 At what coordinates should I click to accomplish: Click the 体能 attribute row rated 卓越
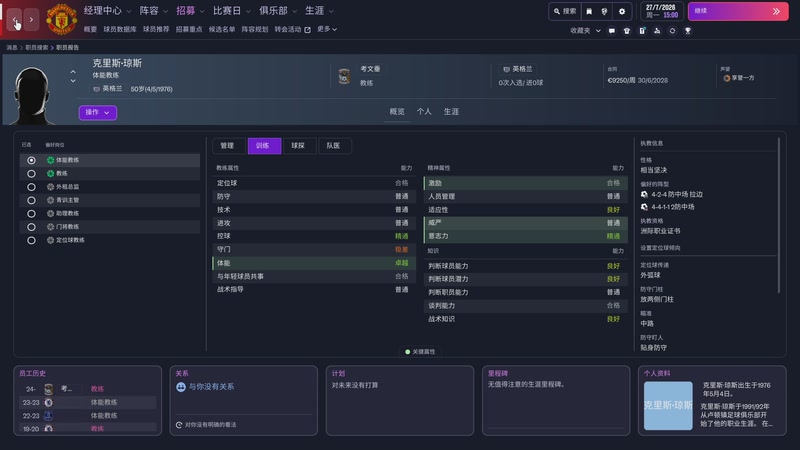tap(314, 263)
